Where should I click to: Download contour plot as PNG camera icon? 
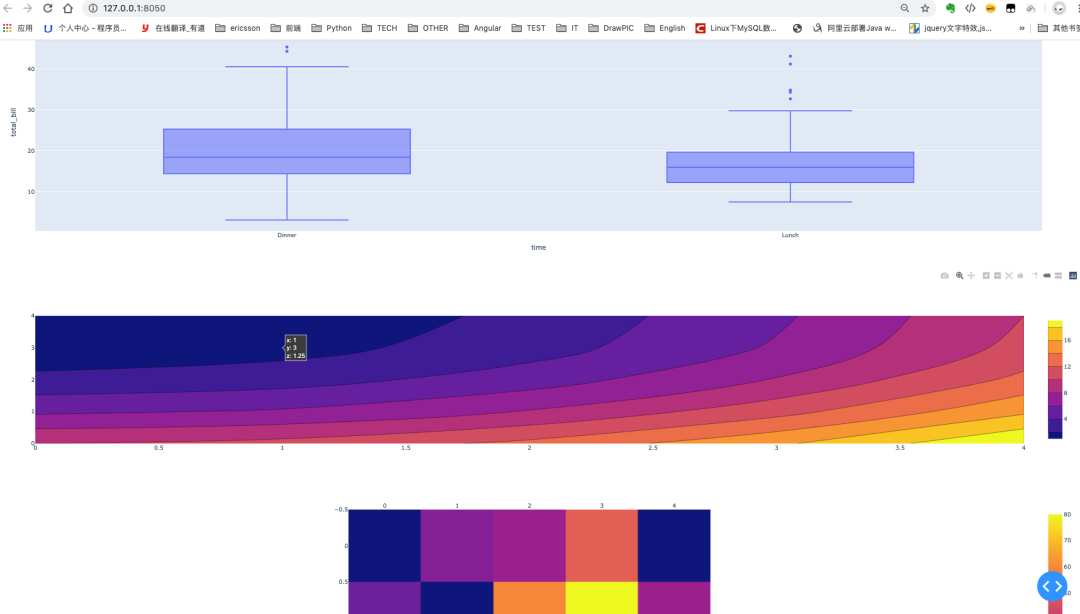pos(944,276)
